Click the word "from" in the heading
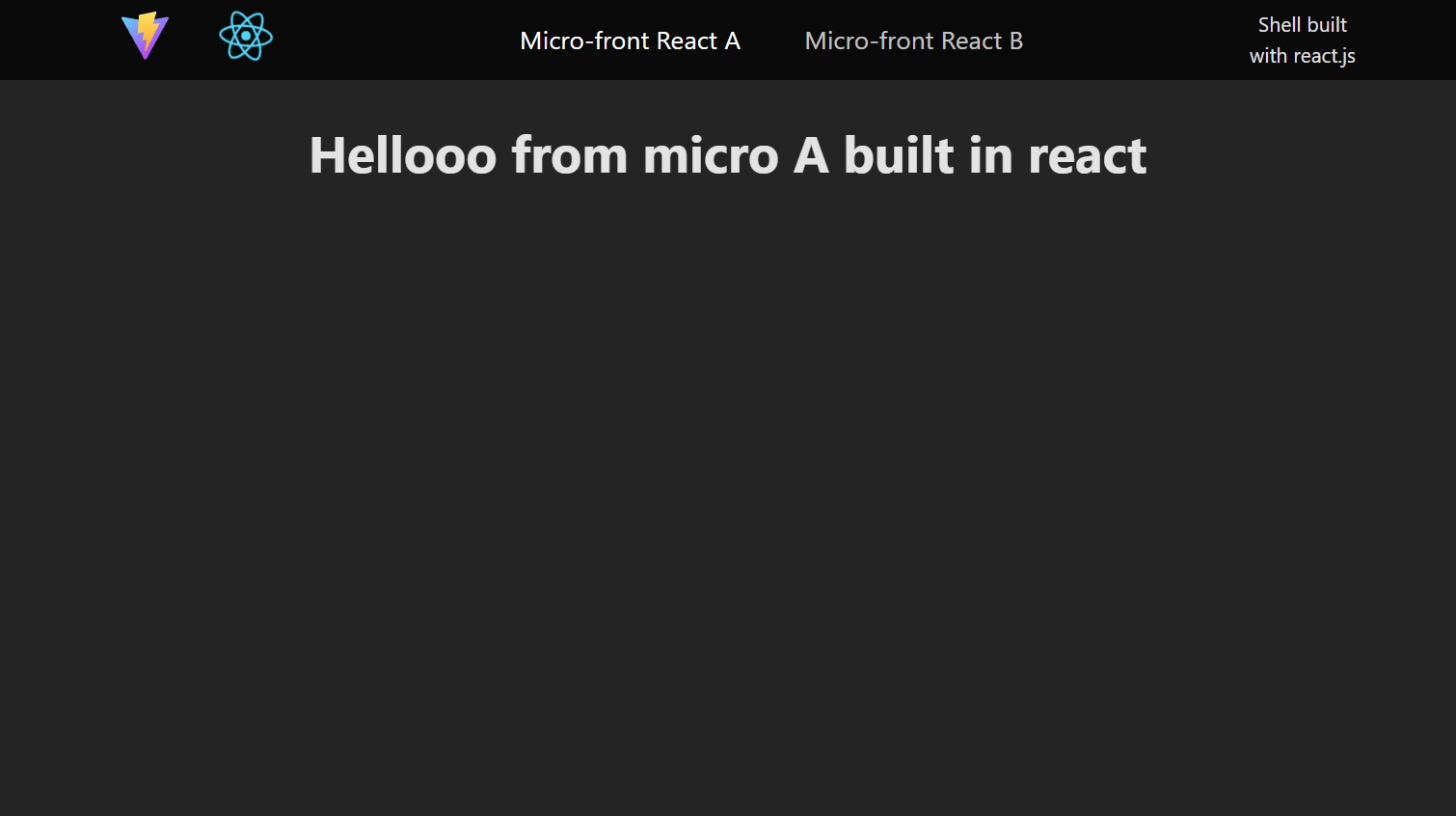Viewport: 1456px width, 816px height. click(x=569, y=155)
